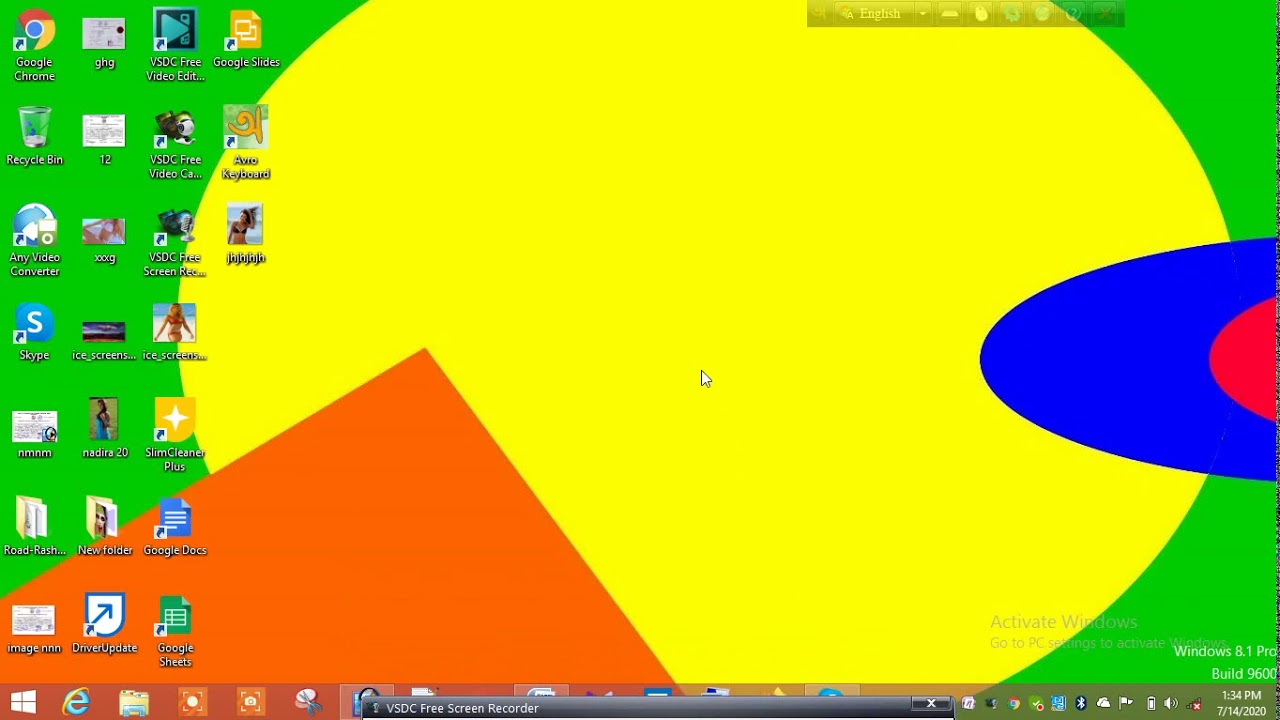The image size is (1280, 720).
Task: Select the image nnn file
Action: (x=34, y=630)
